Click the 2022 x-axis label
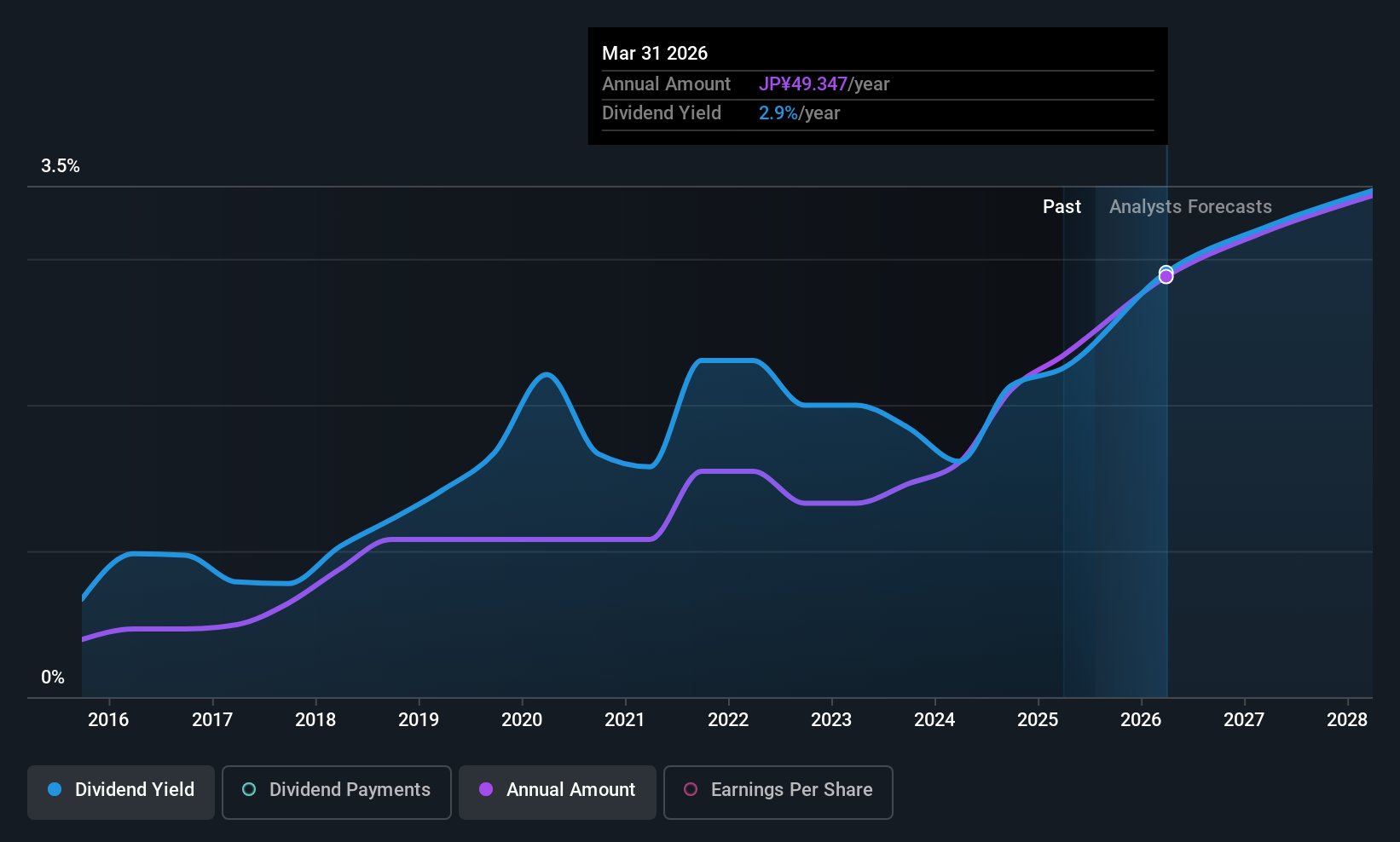The width and height of the screenshot is (1400, 842). (728, 720)
